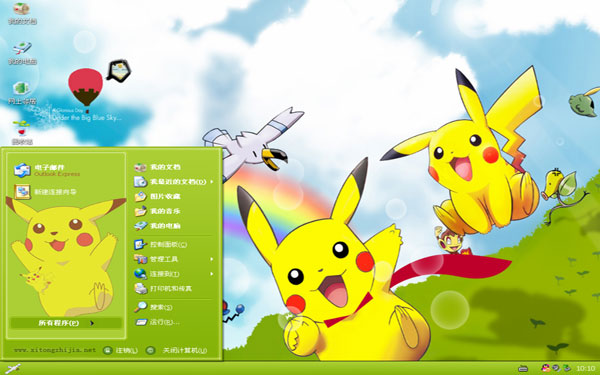Viewport: 600px width, 375px height.
Task: Click the 我的电脑 icon in Start menu
Action: click(x=140, y=226)
